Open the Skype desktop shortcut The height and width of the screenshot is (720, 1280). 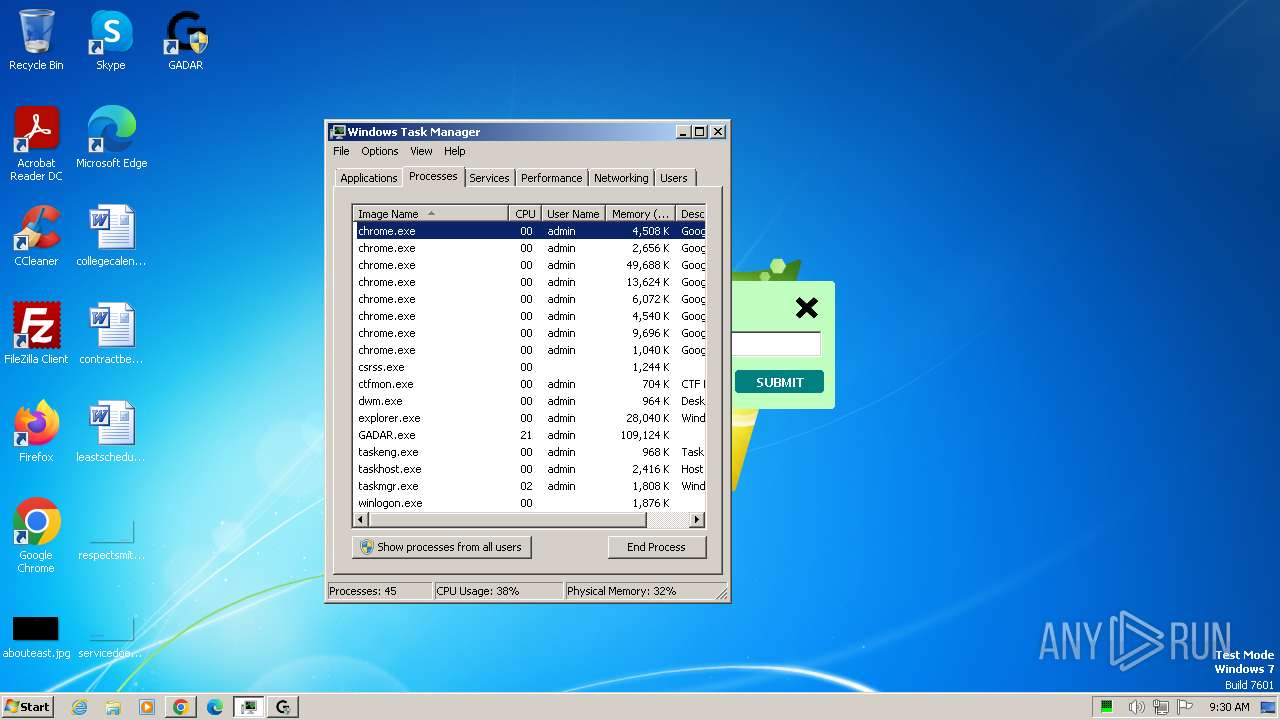click(110, 40)
